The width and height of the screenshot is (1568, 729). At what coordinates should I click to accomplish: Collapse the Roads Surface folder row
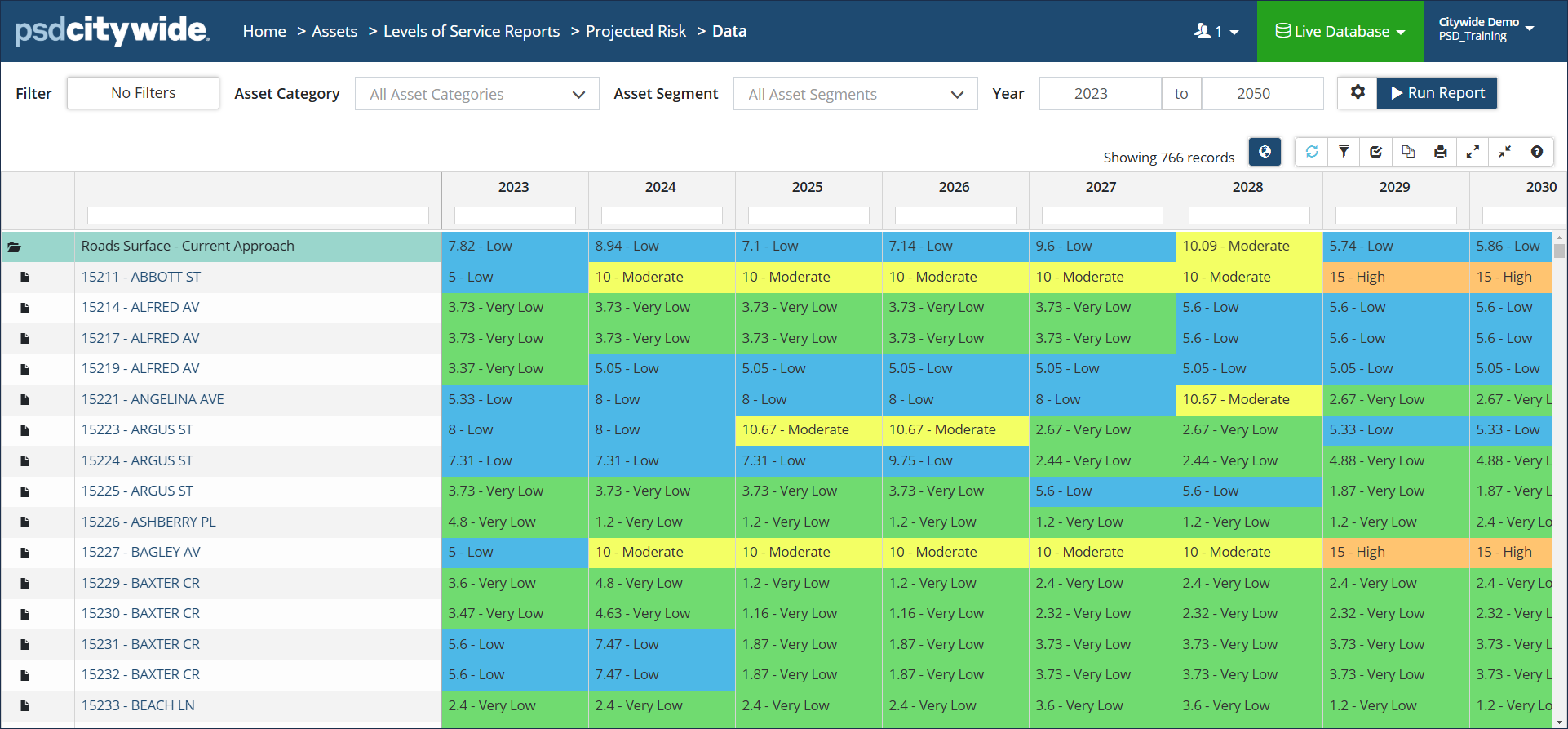coord(15,247)
